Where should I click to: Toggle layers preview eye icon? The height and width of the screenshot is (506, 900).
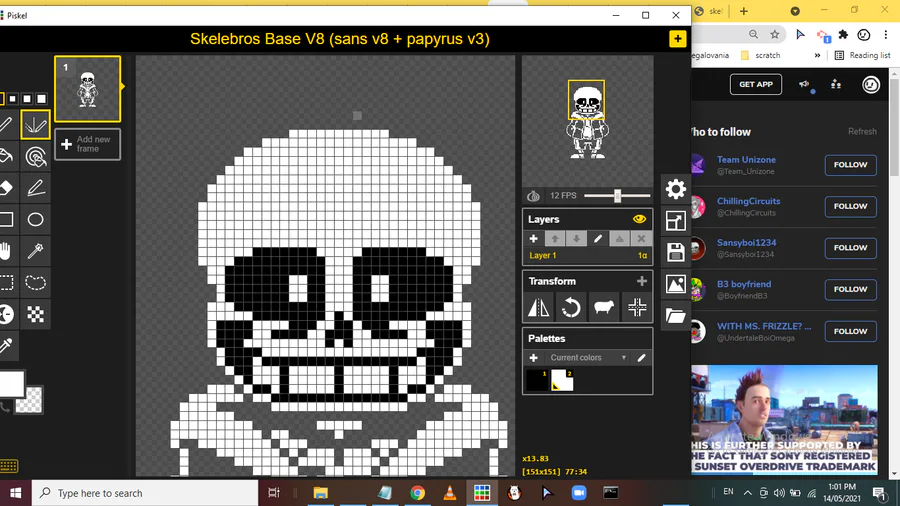[x=639, y=219]
